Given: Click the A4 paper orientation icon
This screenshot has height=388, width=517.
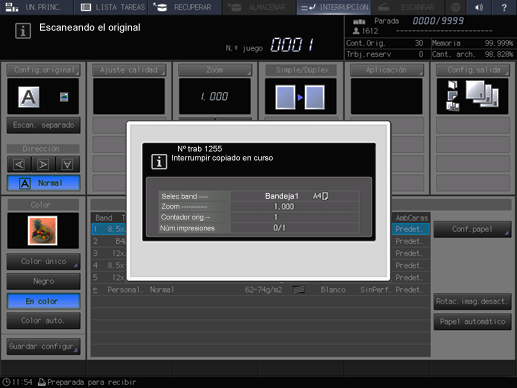Looking at the screenshot, I should (325, 196).
